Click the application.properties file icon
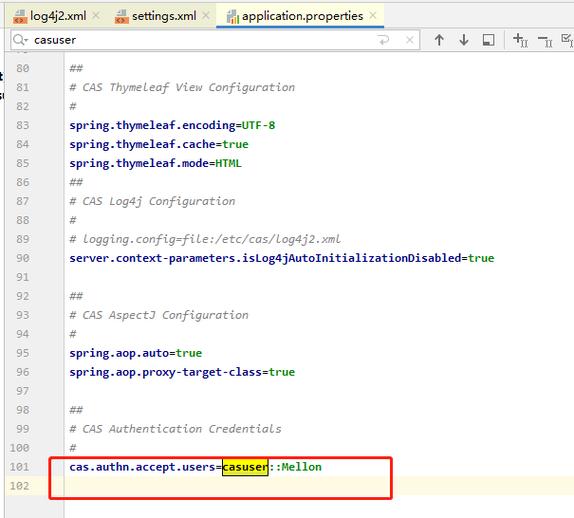This screenshot has height=518, width=574. click(232, 17)
